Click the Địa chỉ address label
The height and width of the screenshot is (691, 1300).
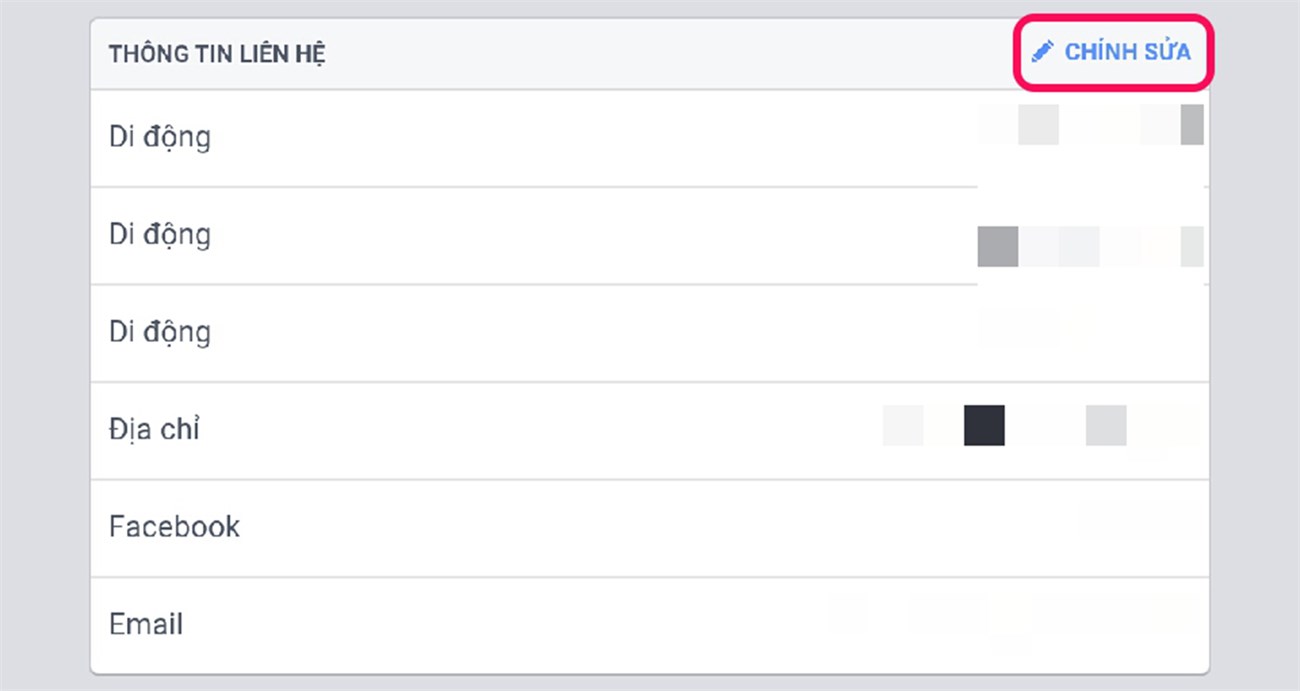point(154,430)
